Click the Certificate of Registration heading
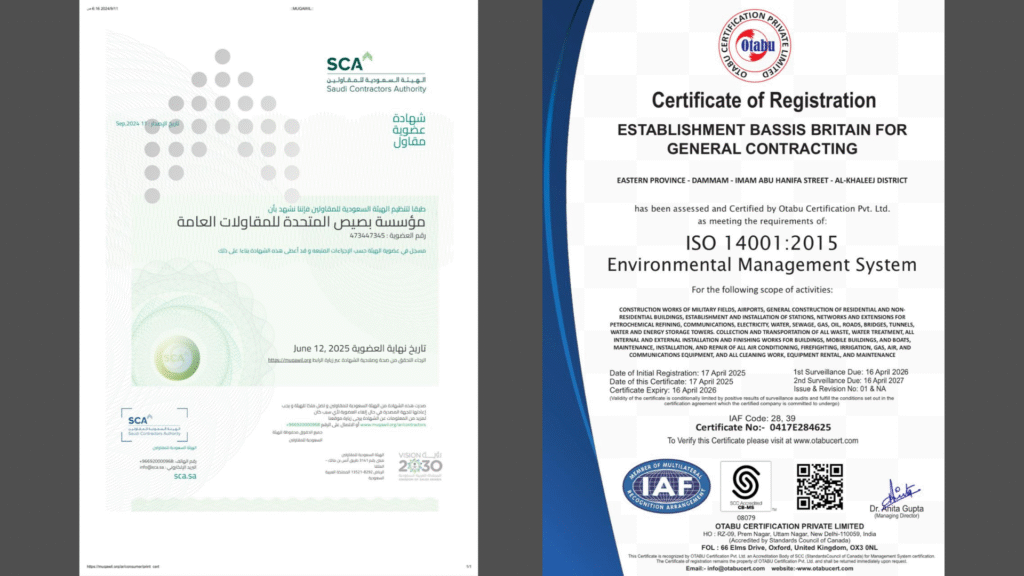 point(763,100)
